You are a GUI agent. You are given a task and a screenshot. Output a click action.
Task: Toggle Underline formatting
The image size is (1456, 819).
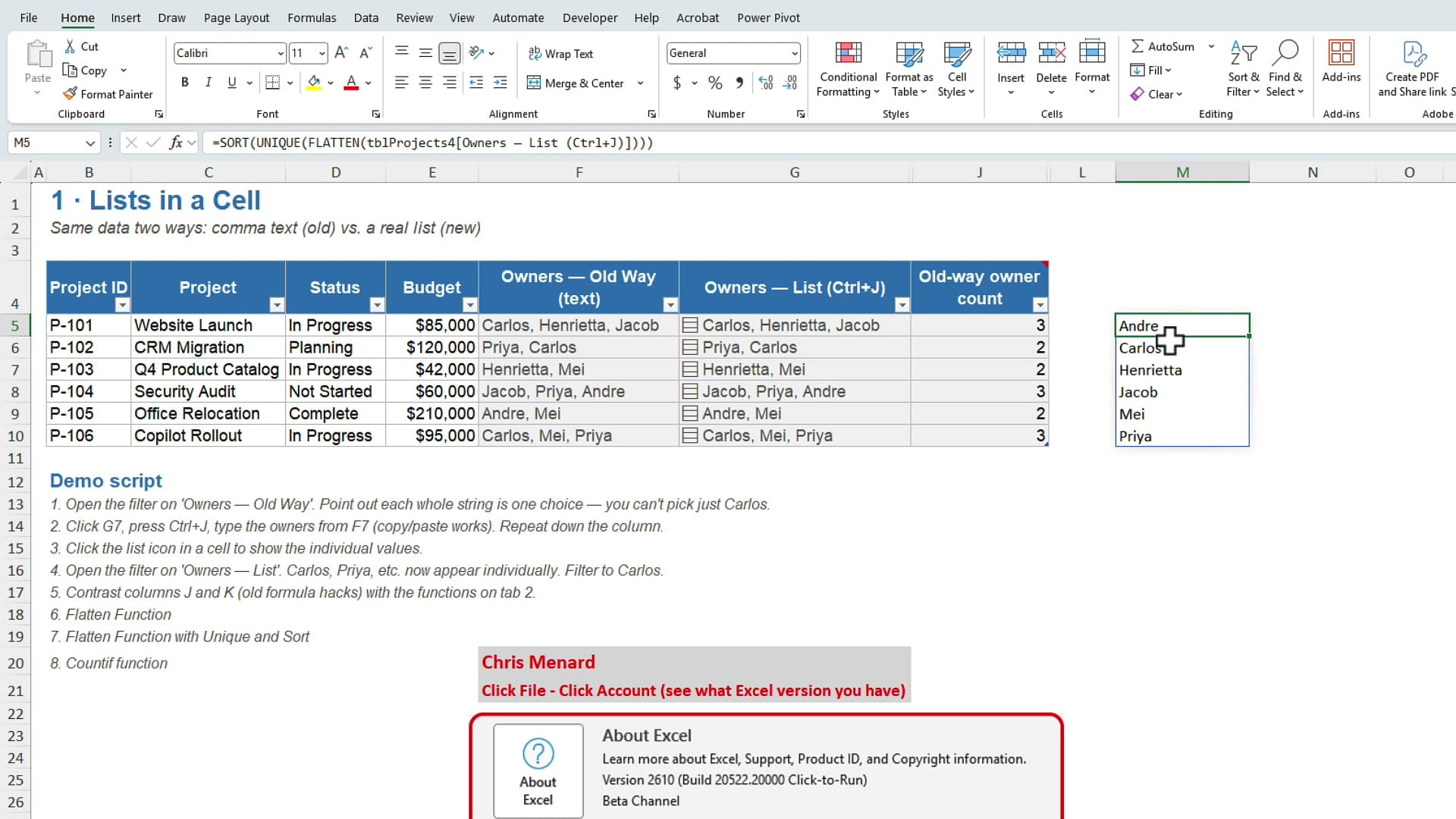coord(232,83)
